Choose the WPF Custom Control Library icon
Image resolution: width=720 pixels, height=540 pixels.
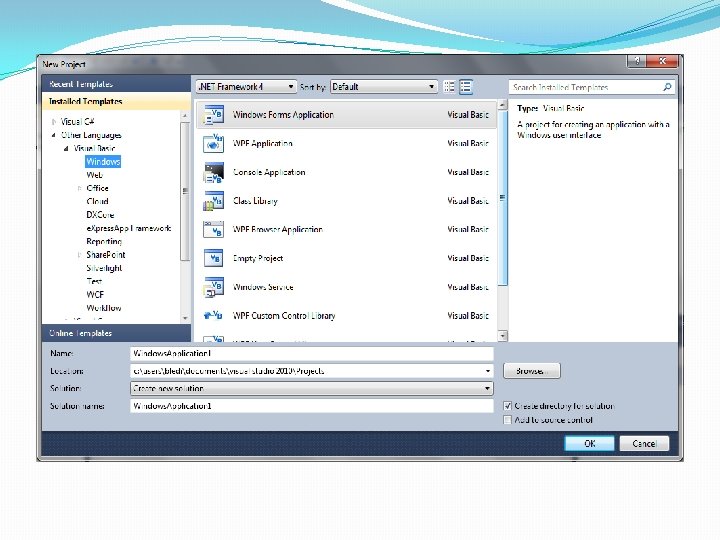214,315
